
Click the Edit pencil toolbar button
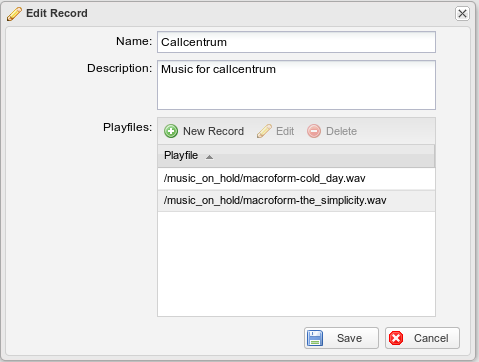pos(276,131)
